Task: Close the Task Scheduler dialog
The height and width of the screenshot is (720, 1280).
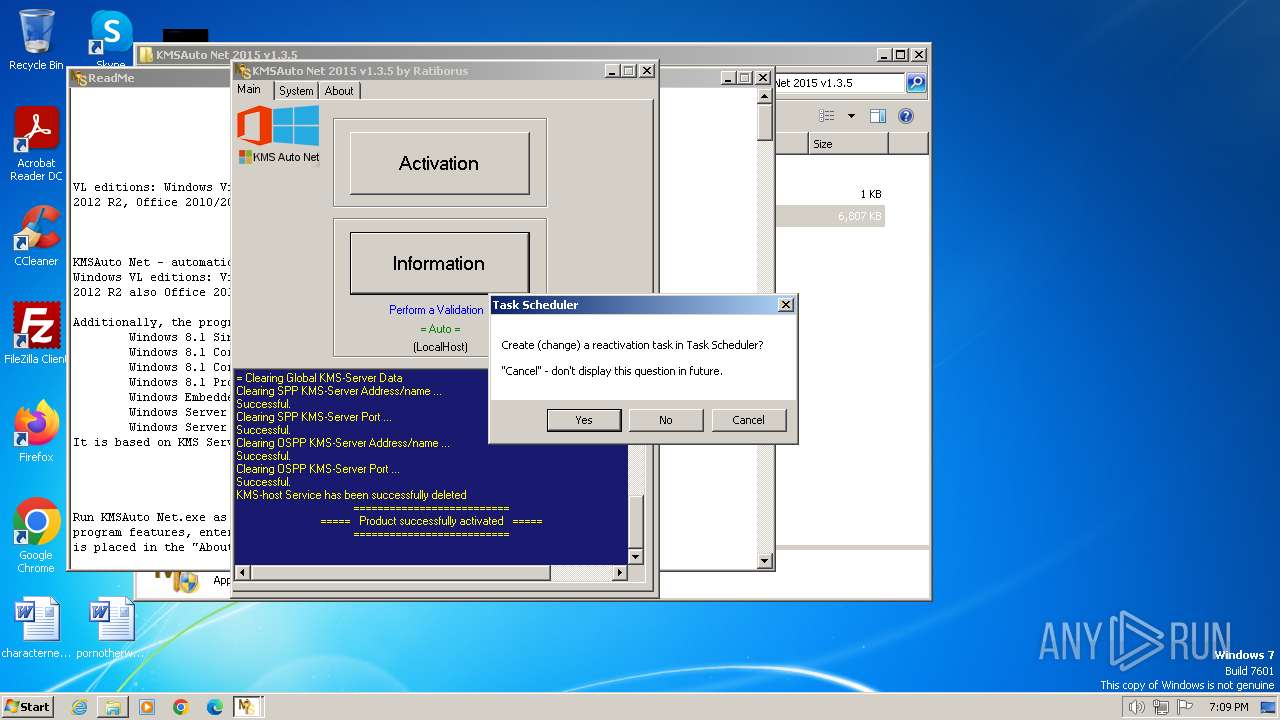Action: pyautogui.click(x=785, y=305)
